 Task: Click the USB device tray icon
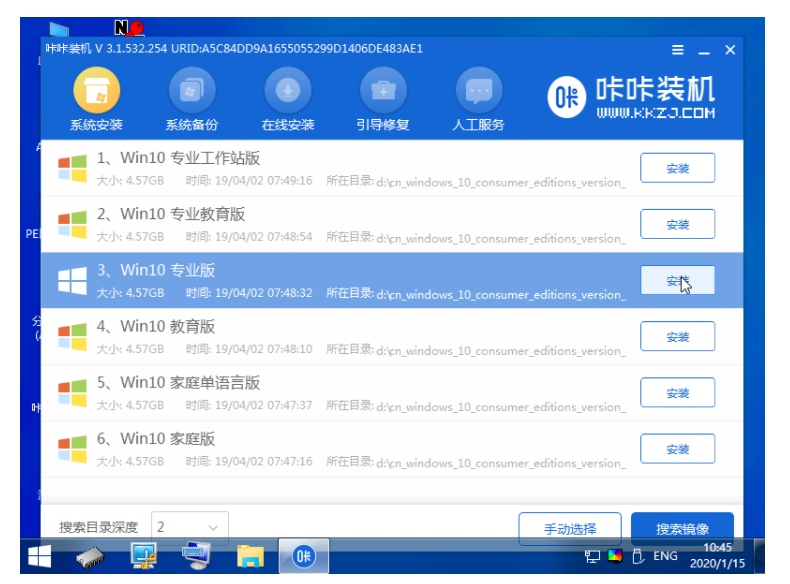click(x=638, y=556)
